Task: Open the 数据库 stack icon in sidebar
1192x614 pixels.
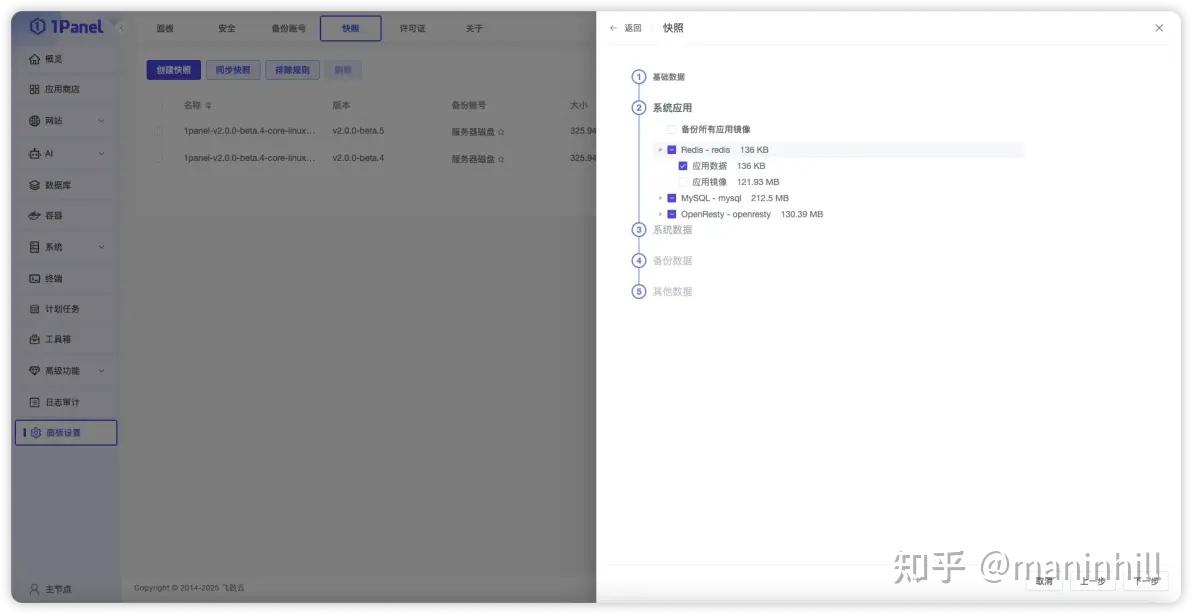Action: 34,185
